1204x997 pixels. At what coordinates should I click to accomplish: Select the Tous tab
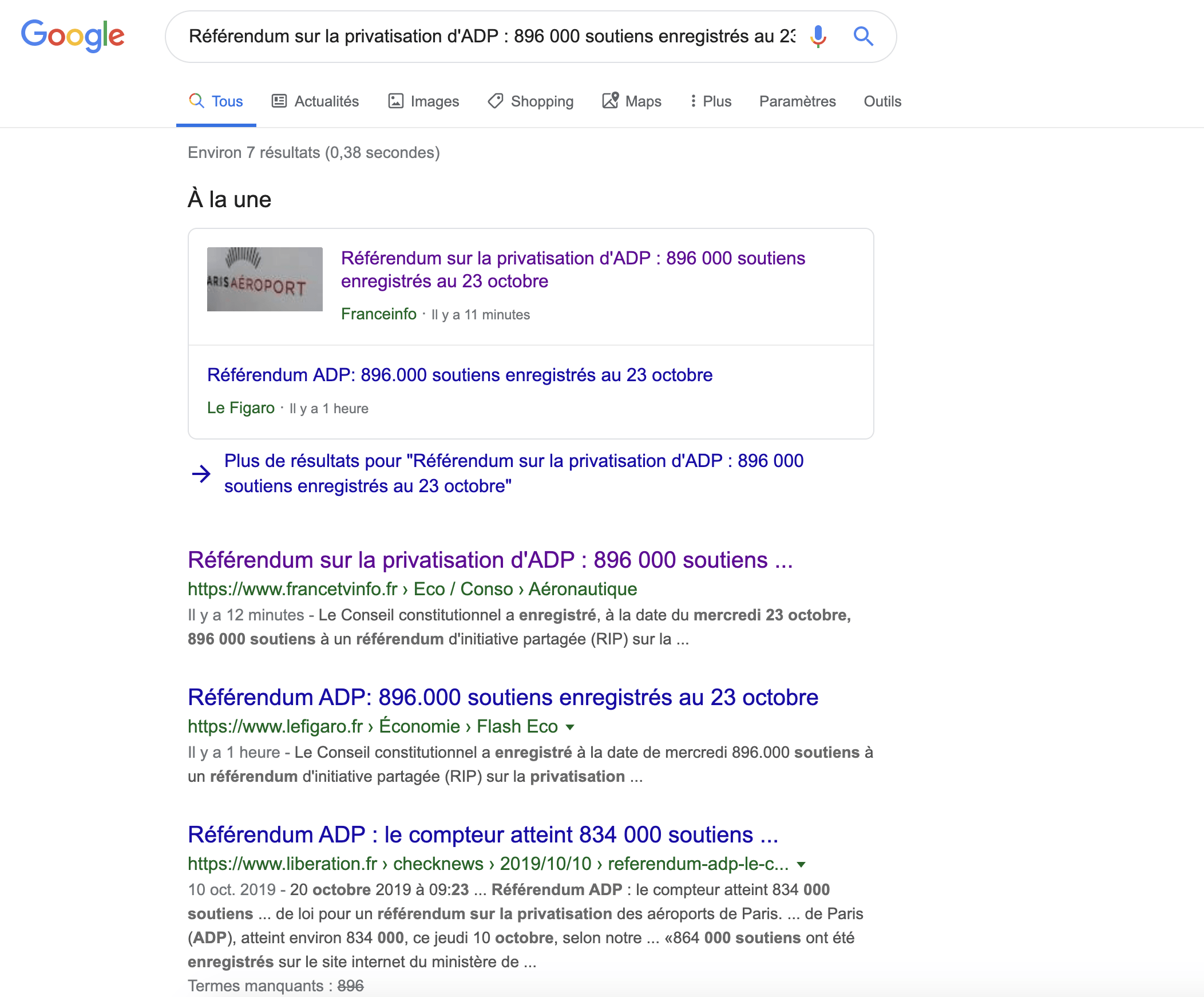tap(216, 101)
